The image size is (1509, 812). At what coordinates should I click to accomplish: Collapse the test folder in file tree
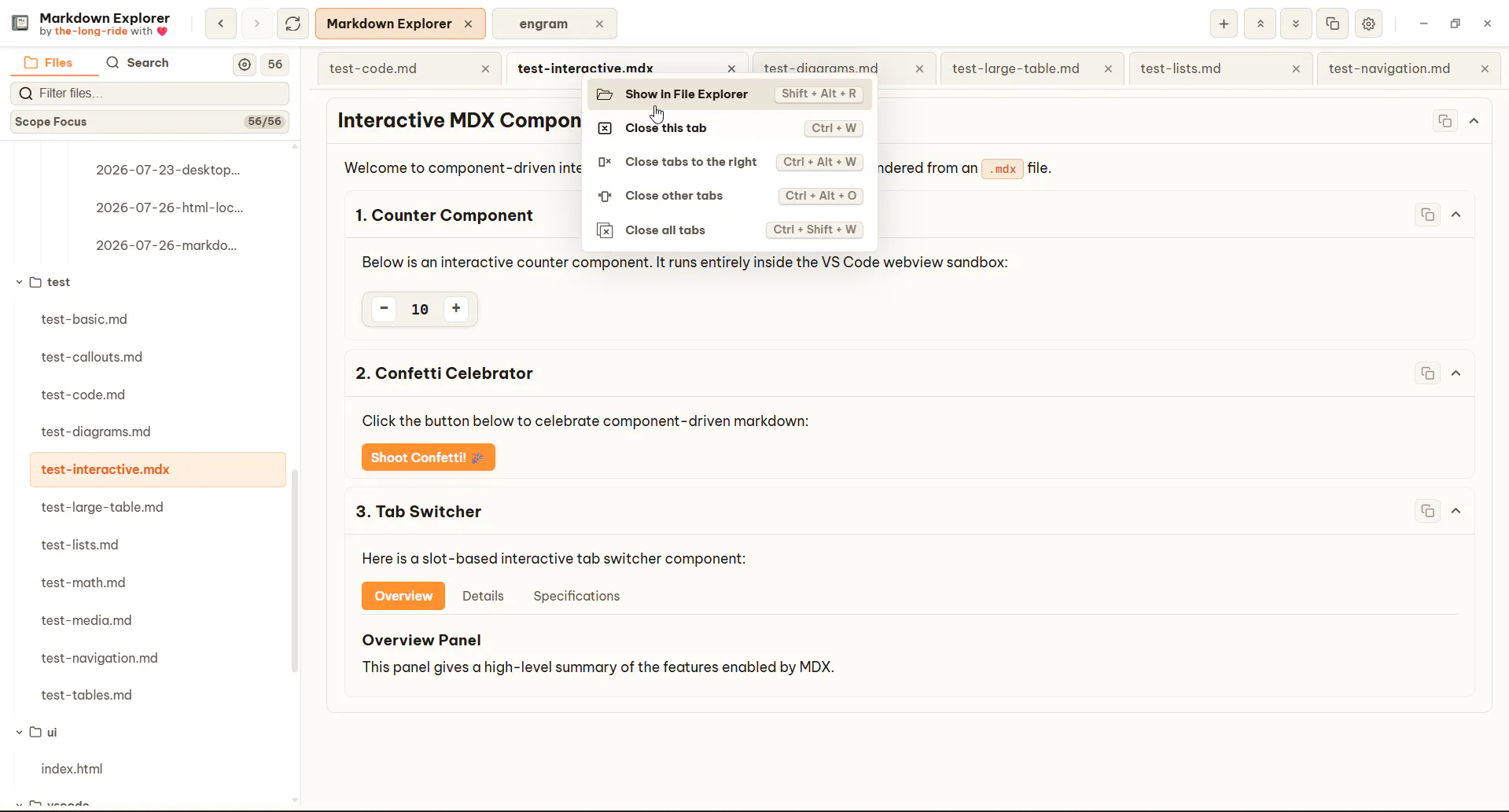19,282
